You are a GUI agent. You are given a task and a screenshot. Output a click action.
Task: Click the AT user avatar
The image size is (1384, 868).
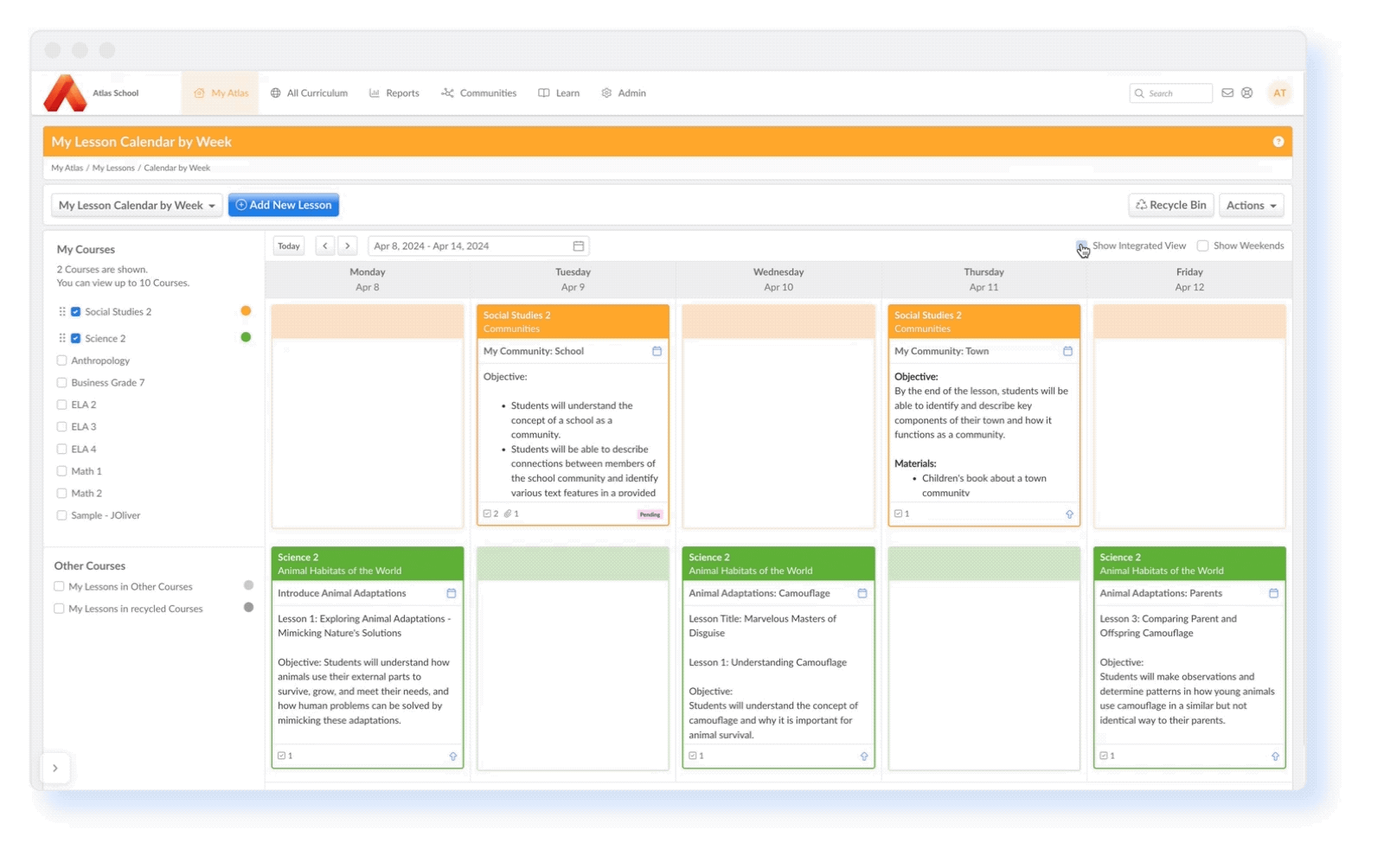pyautogui.click(x=1279, y=93)
